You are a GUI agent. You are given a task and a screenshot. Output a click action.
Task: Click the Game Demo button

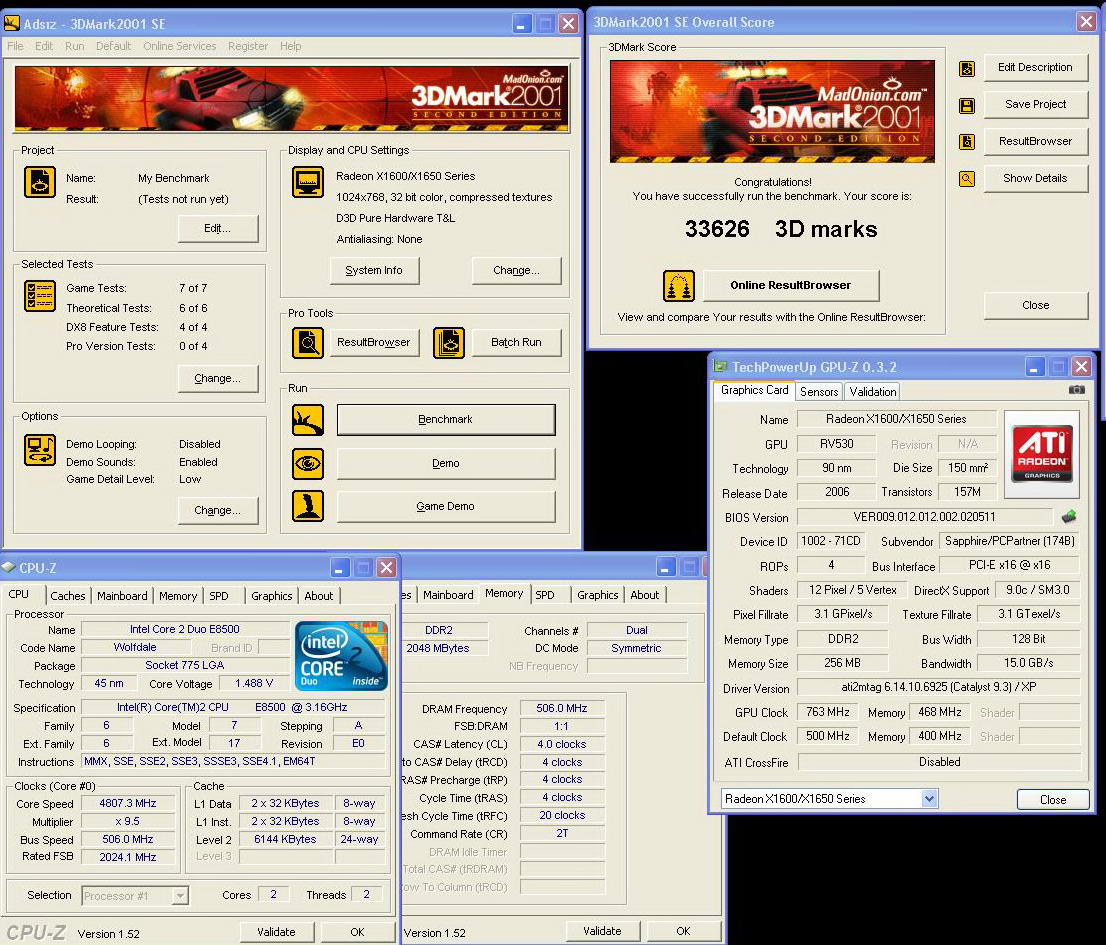tap(446, 506)
